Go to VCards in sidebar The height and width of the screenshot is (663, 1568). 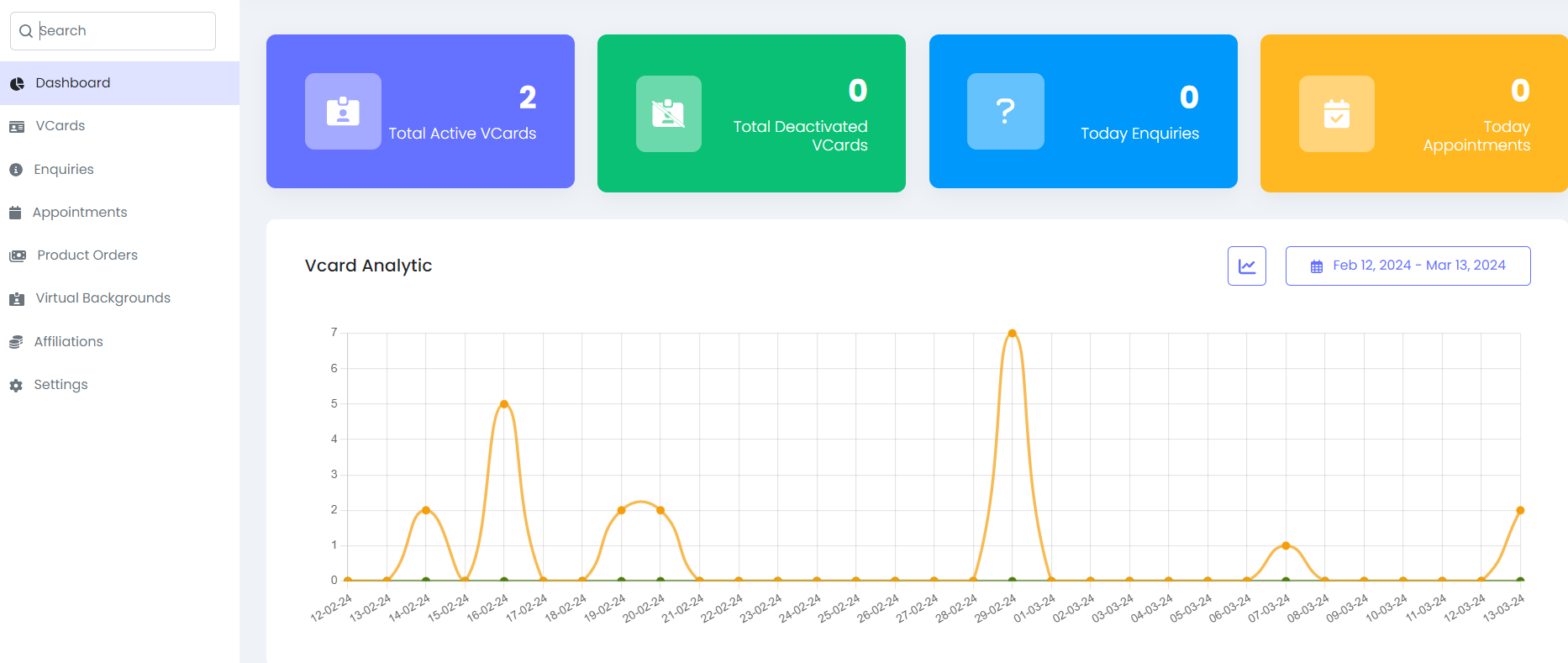(x=60, y=126)
